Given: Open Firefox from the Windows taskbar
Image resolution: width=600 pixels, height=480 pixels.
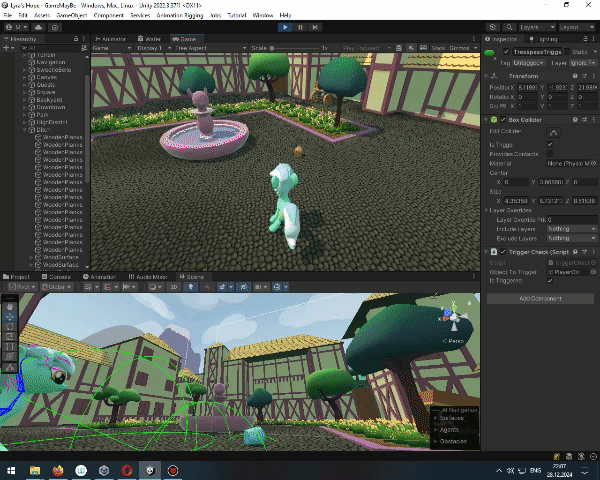Looking at the screenshot, I should [57, 470].
